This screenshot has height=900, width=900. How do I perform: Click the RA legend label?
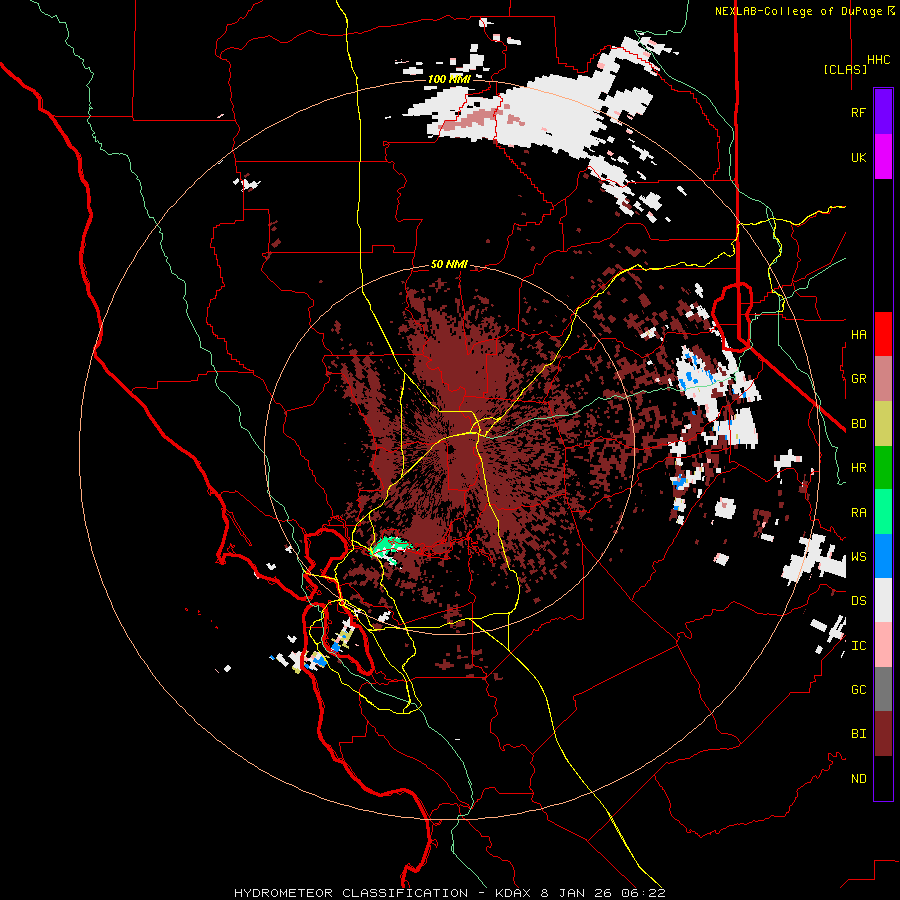(858, 513)
